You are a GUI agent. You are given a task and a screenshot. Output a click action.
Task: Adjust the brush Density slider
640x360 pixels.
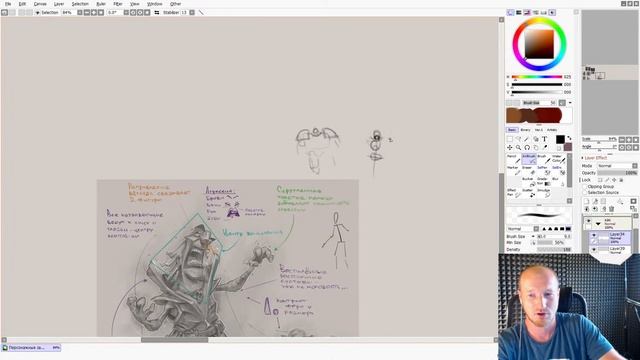pyautogui.click(x=554, y=249)
